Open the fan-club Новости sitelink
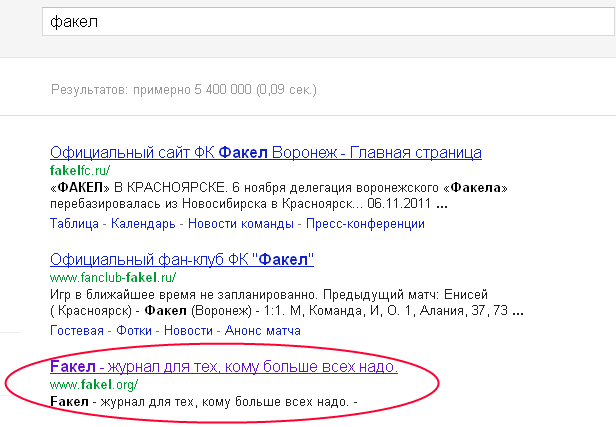Image resolution: width=616 pixels, height=427 pixels. (188, 331)
